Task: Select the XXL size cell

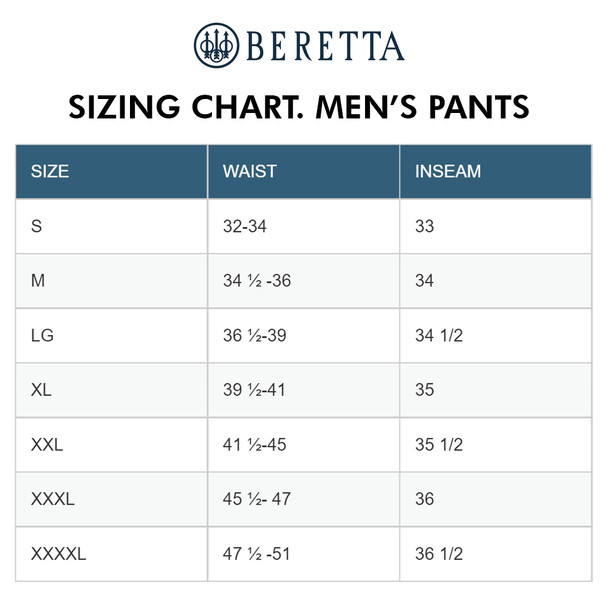Action: click(x=47, y=445)
